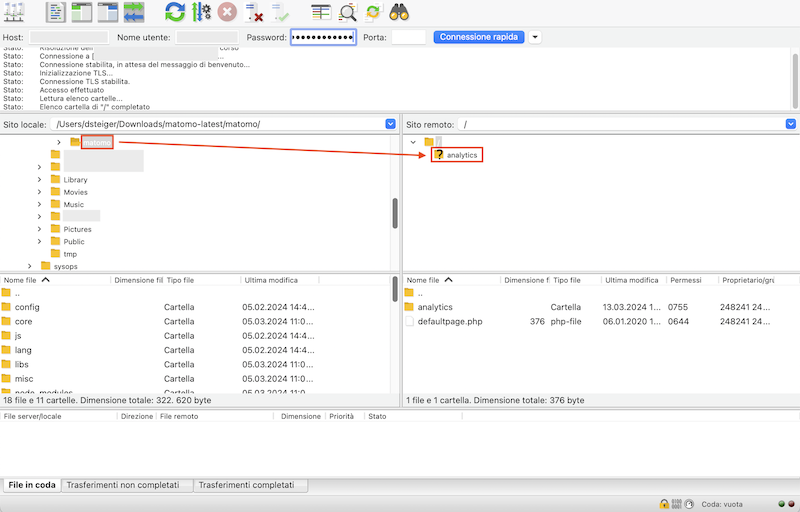800x512 pixels.
Task: Start processing the transfer queue
Action: point(202,12)
